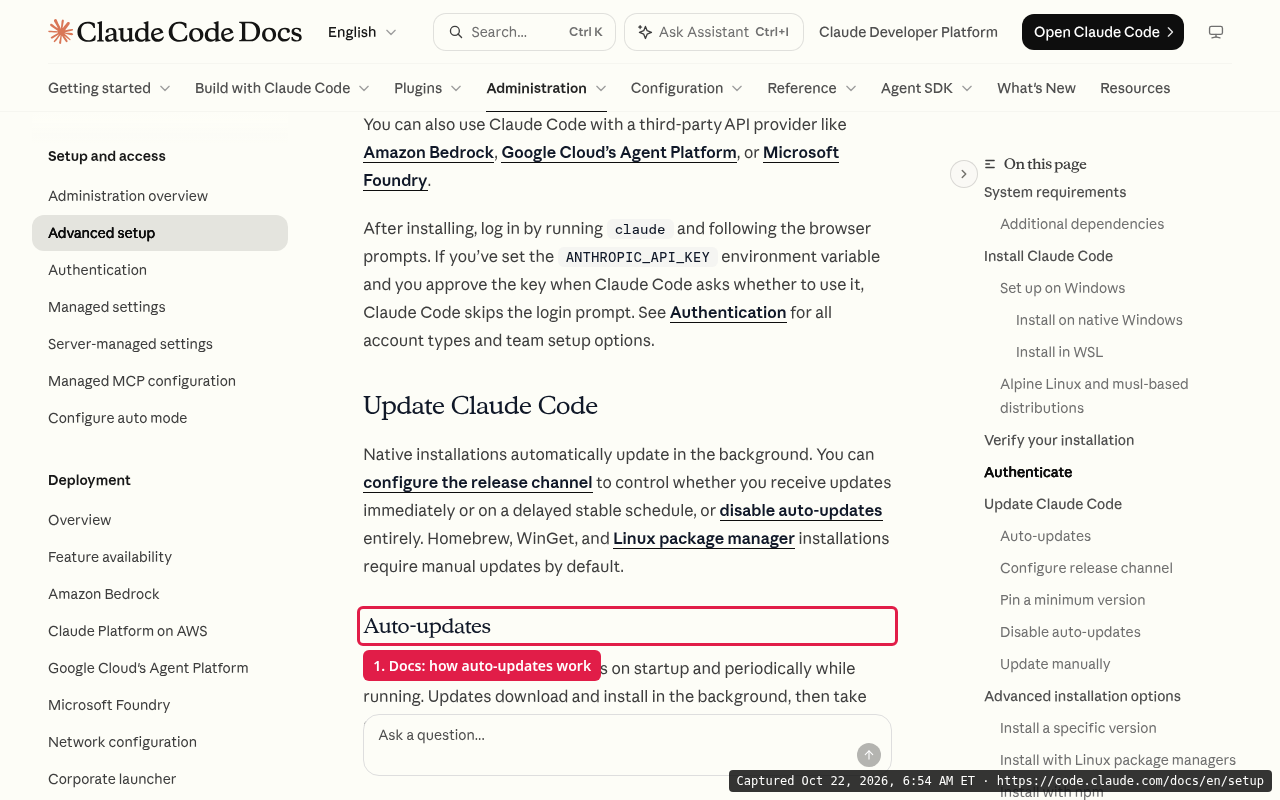Open Managed settings sidebar page
The width and height of the screenshot is (1280, 800).
[107, 307]
